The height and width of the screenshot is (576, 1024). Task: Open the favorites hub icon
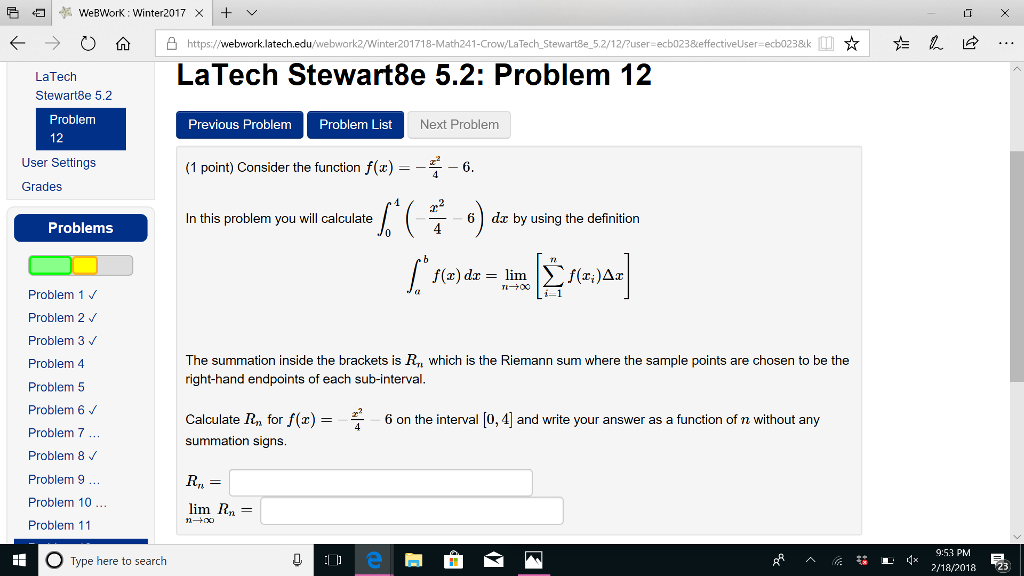[901, 44]
